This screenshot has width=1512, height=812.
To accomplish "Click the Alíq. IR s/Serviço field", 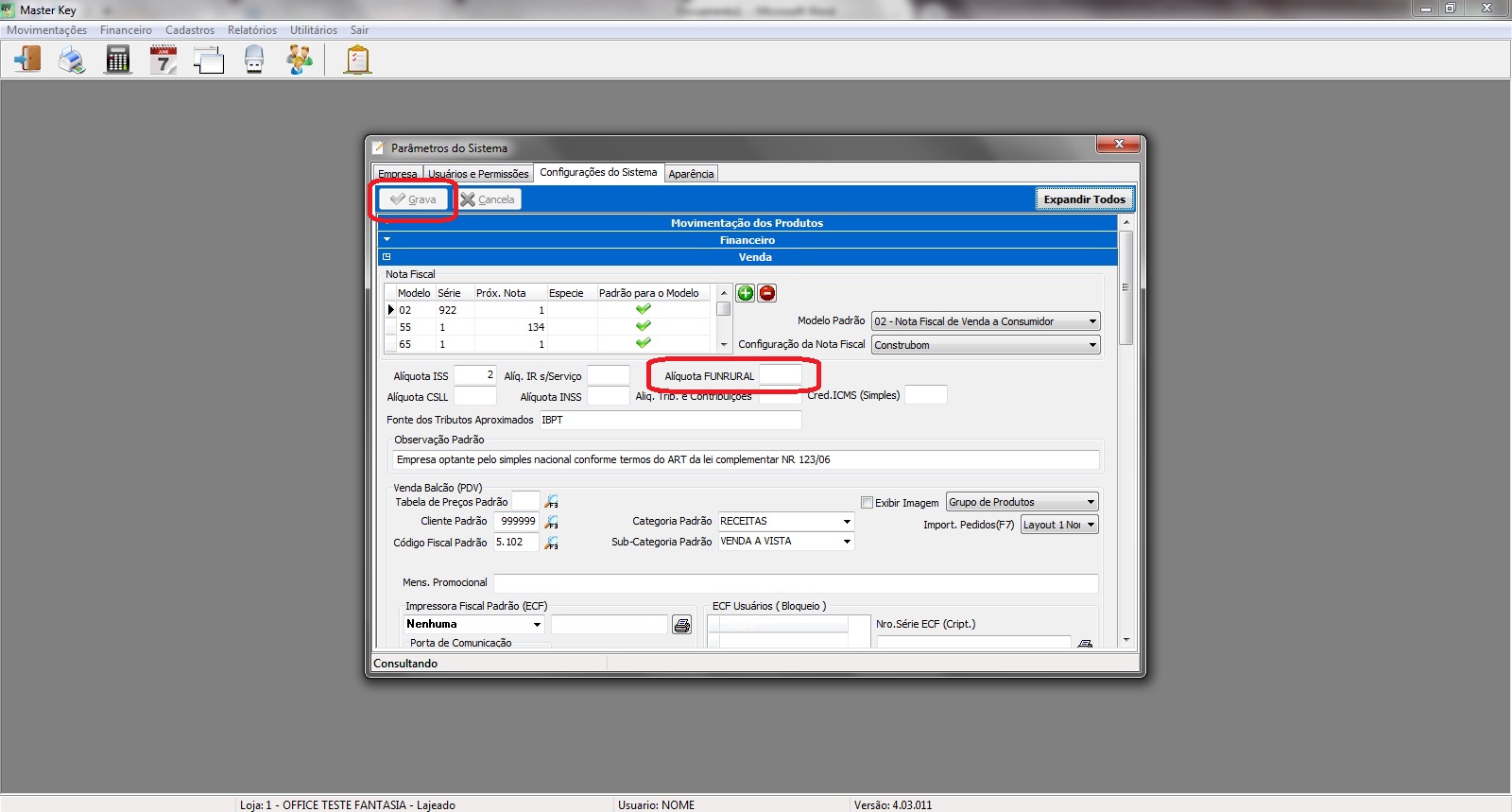I will pos(609,375).
